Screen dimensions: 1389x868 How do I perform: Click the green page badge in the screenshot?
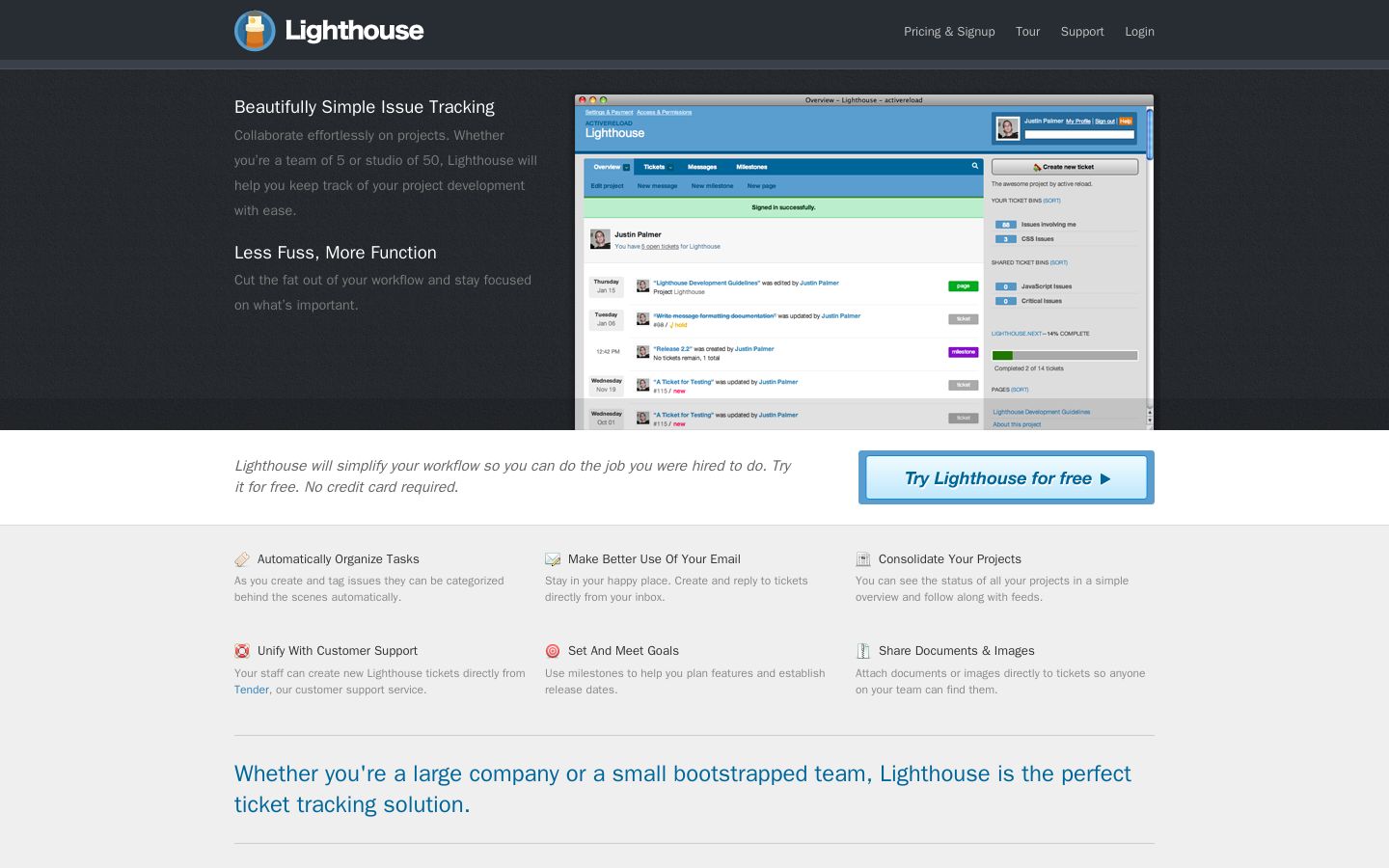coord(963,286)
